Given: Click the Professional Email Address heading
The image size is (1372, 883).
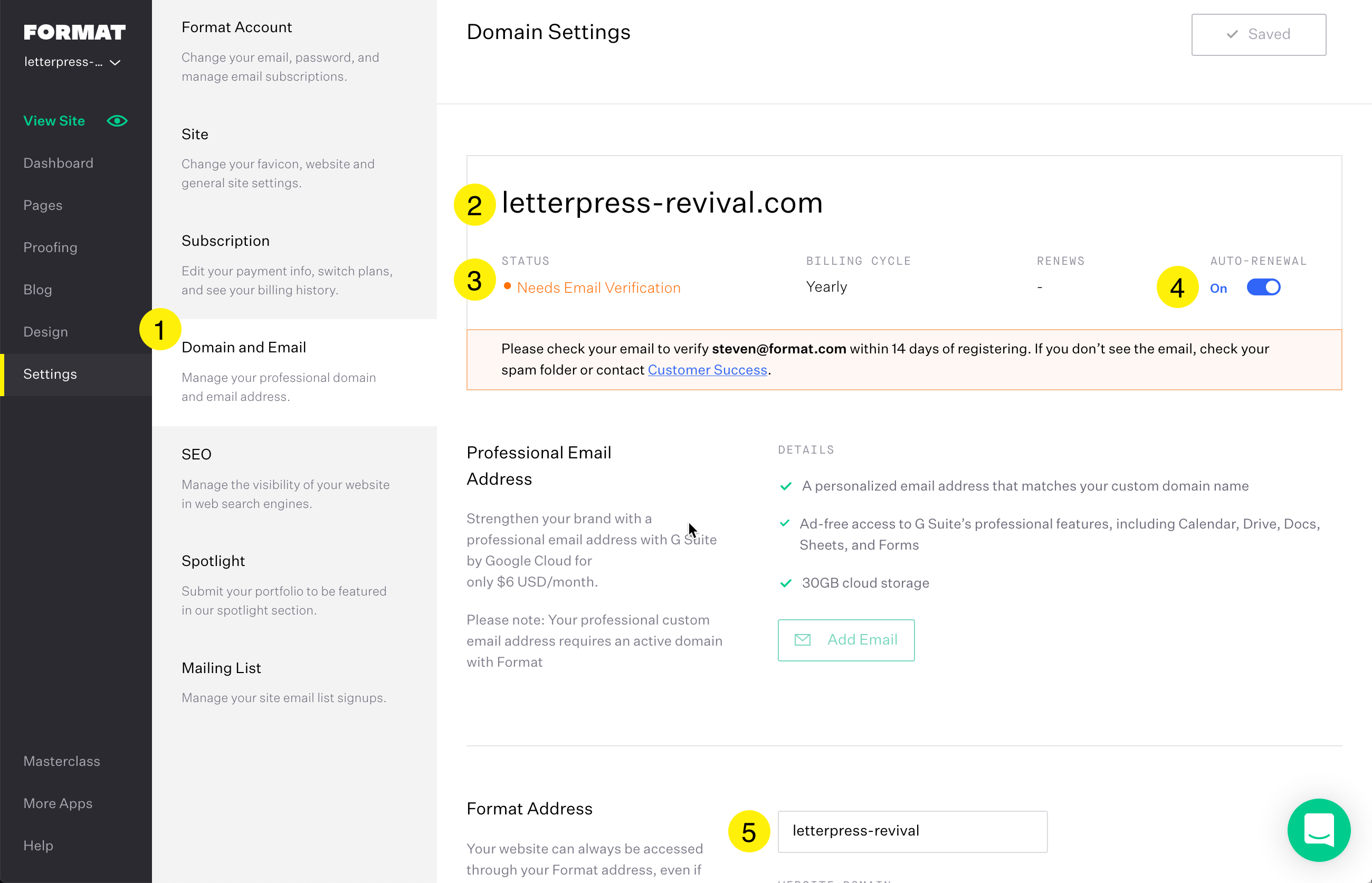Looking at the screenshot, I should (539, 466).
